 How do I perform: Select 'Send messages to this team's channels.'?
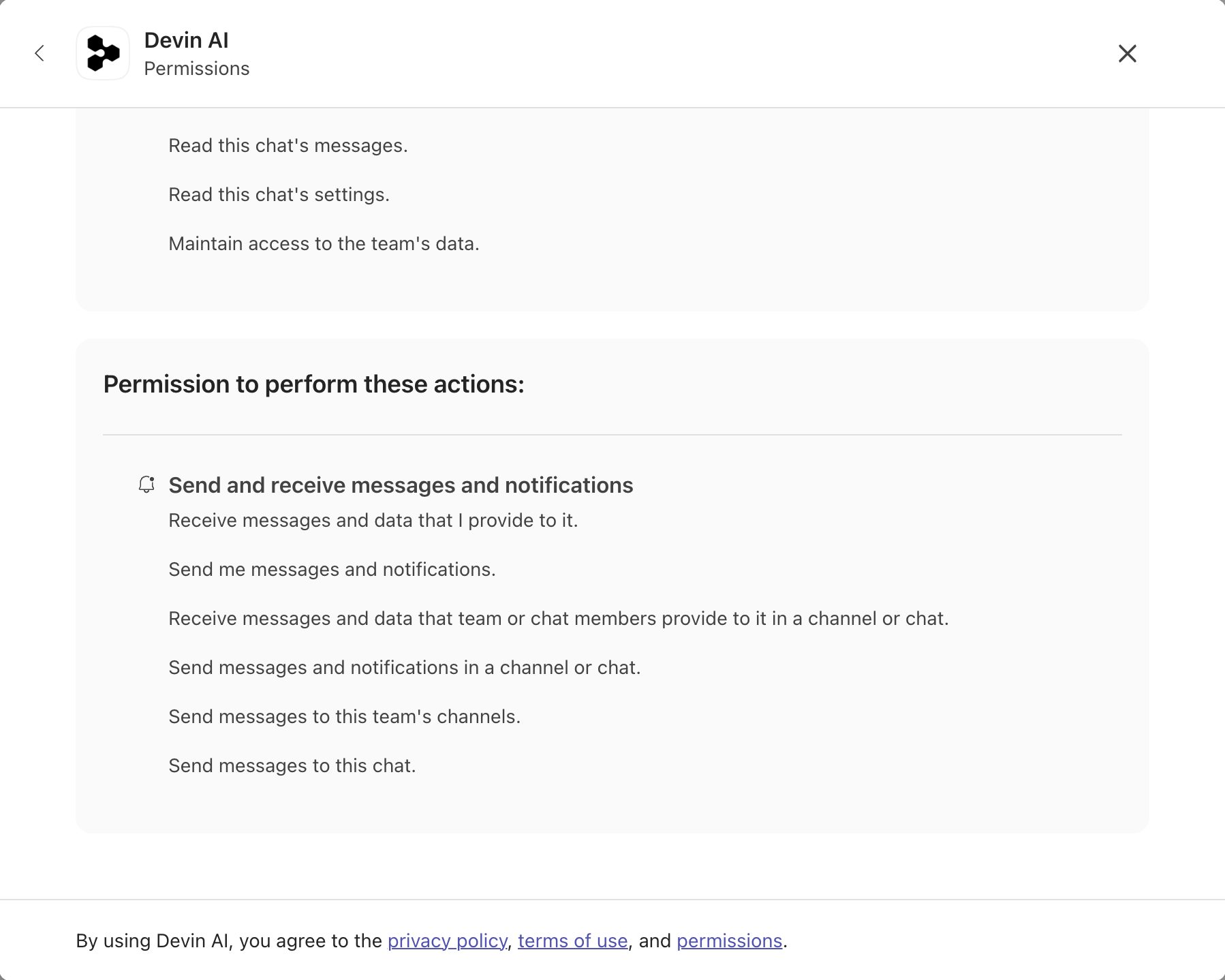point(344,717)
